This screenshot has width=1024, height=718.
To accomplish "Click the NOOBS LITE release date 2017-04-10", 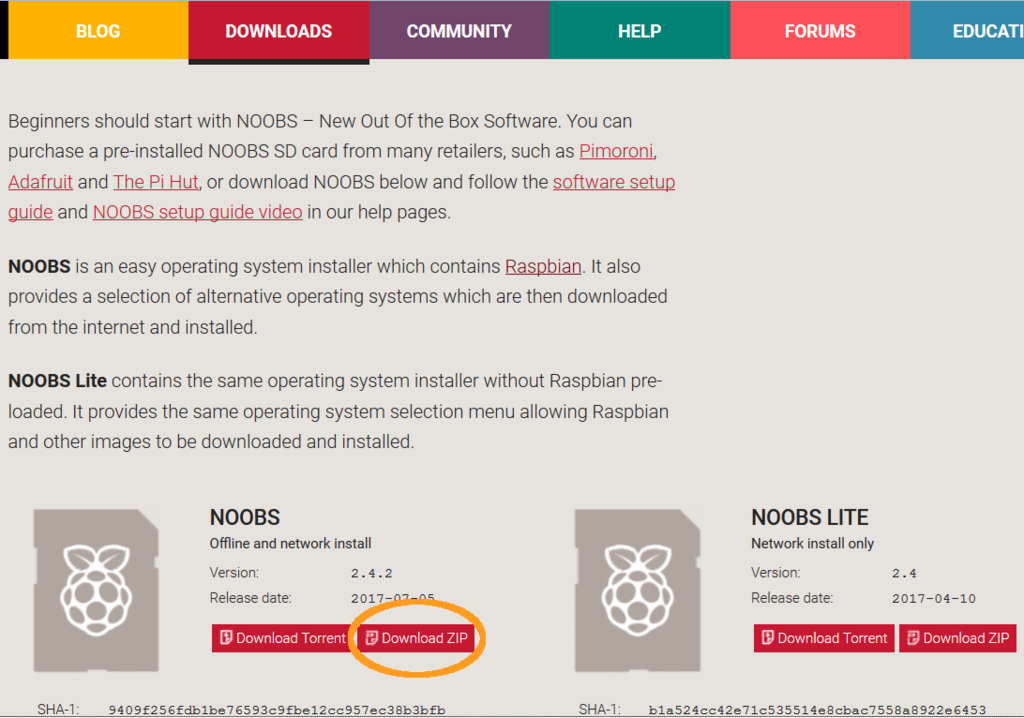I will pos(934,598).
